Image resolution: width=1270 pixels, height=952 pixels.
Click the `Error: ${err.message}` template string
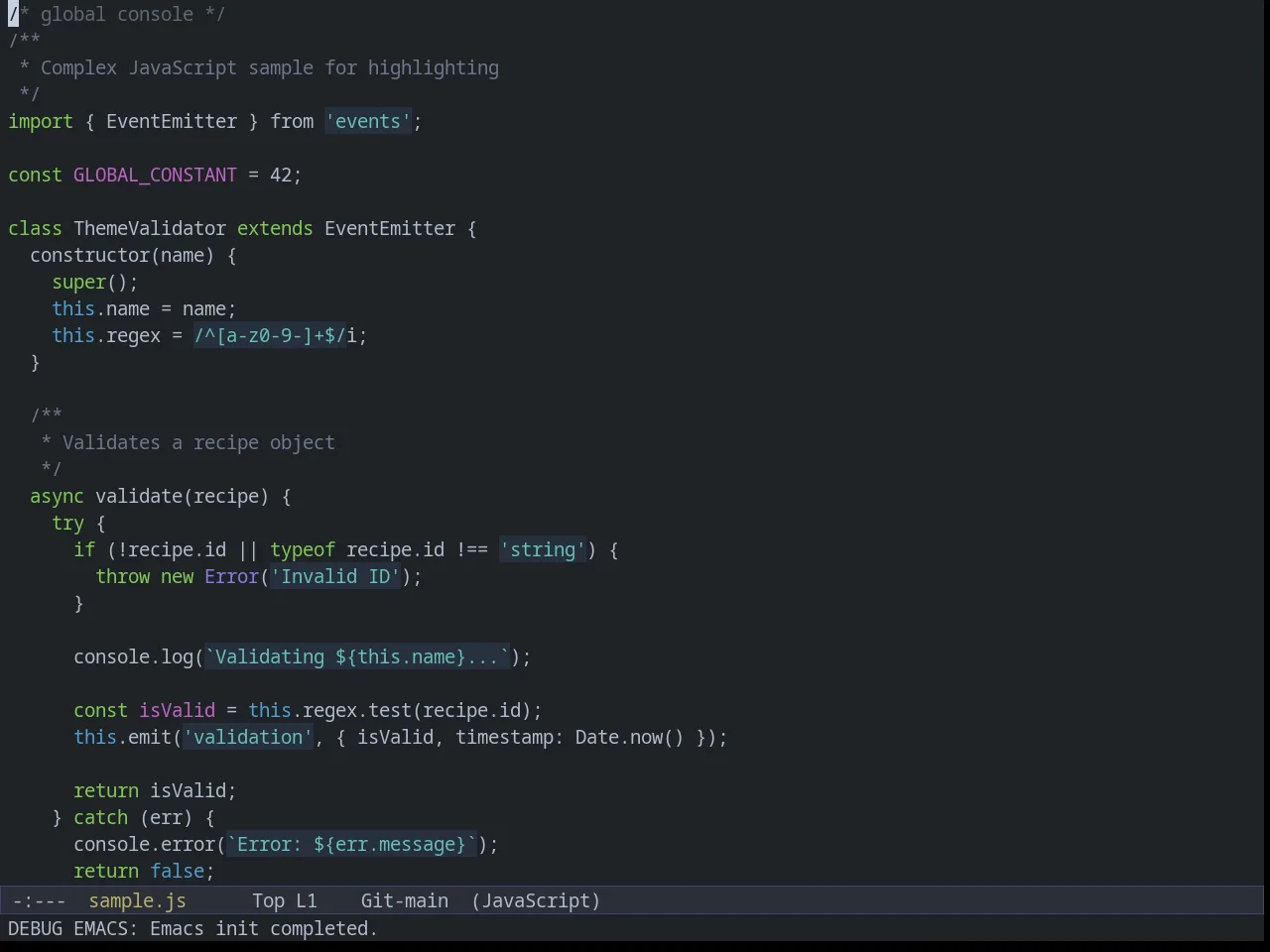[x=351, y=844]
